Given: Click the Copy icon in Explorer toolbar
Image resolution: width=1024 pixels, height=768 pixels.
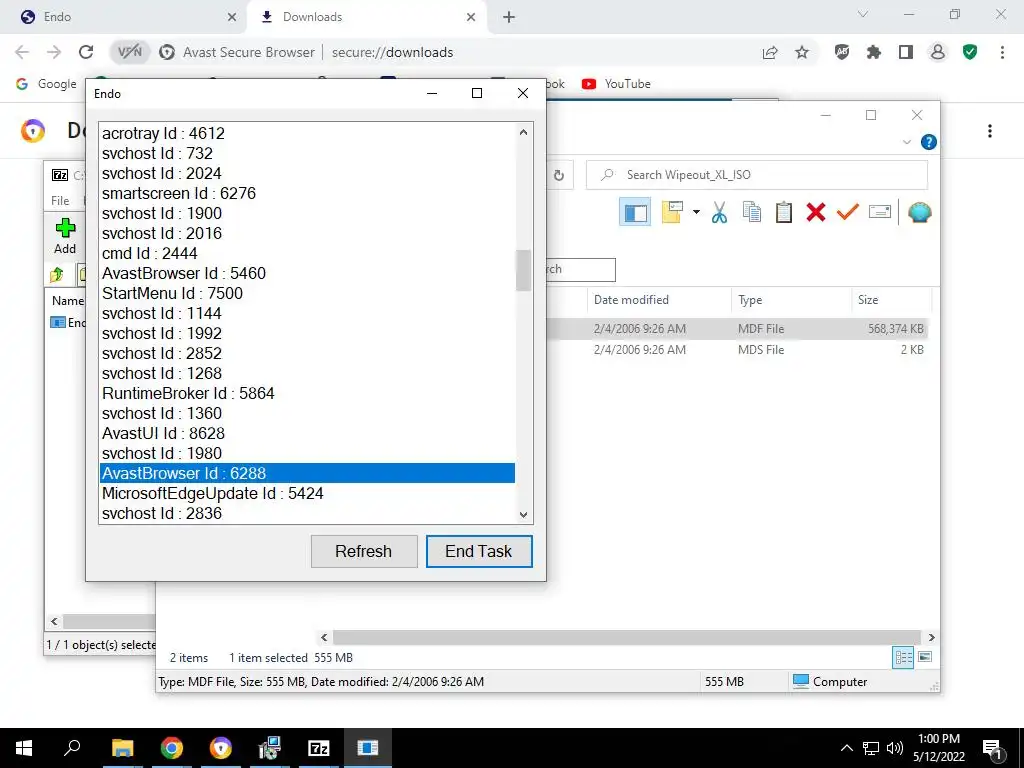Looking at the screenshot, I should [752, 212].
